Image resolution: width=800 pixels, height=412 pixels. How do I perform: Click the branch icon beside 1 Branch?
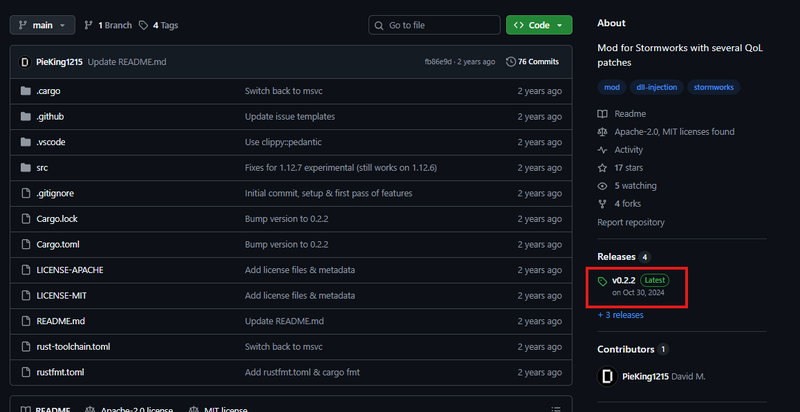[x=89, y=25]
